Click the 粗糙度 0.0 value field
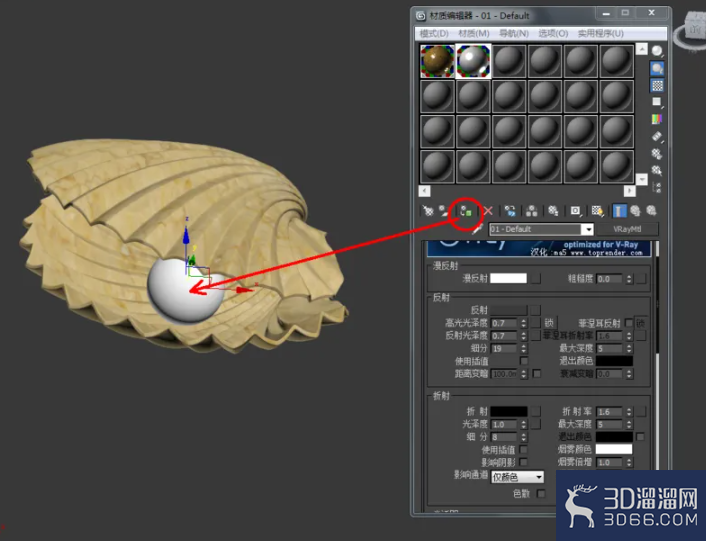706x541 pixels. [x=610, y=279]
